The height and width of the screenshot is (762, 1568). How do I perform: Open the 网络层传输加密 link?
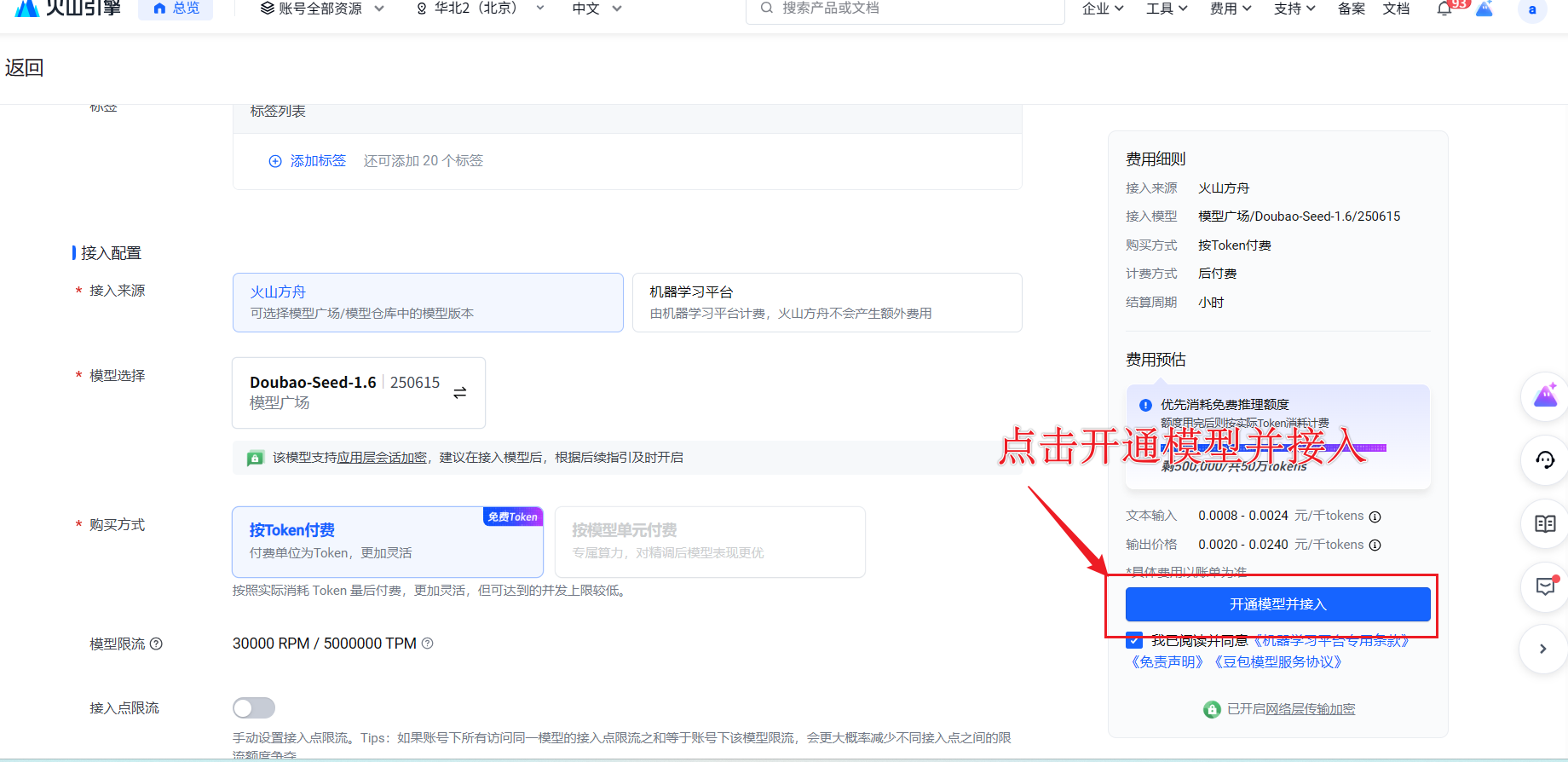click(x=1311, y=709)
